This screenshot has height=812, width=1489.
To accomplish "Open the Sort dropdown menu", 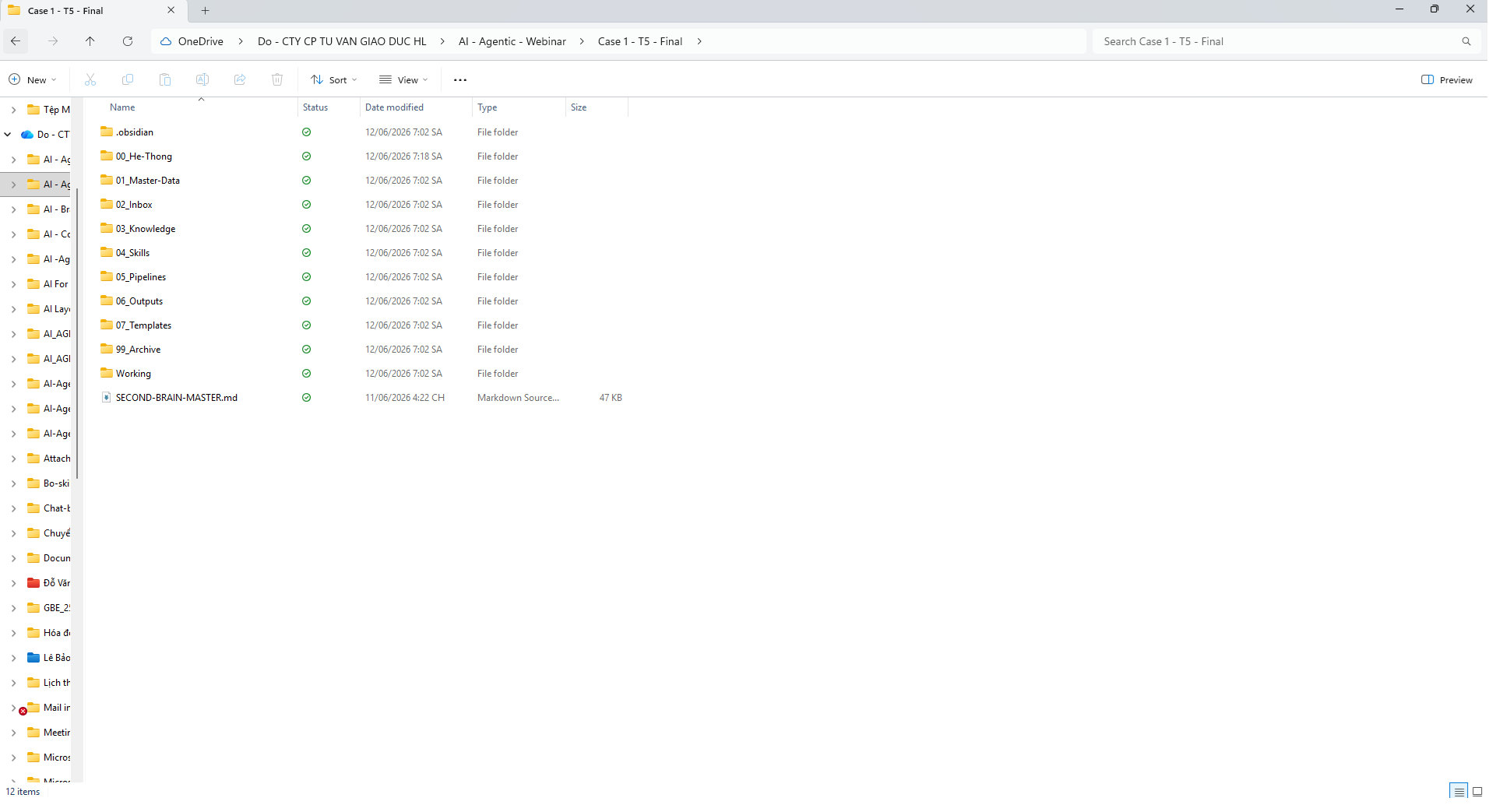I will click(x=334, y=79).
